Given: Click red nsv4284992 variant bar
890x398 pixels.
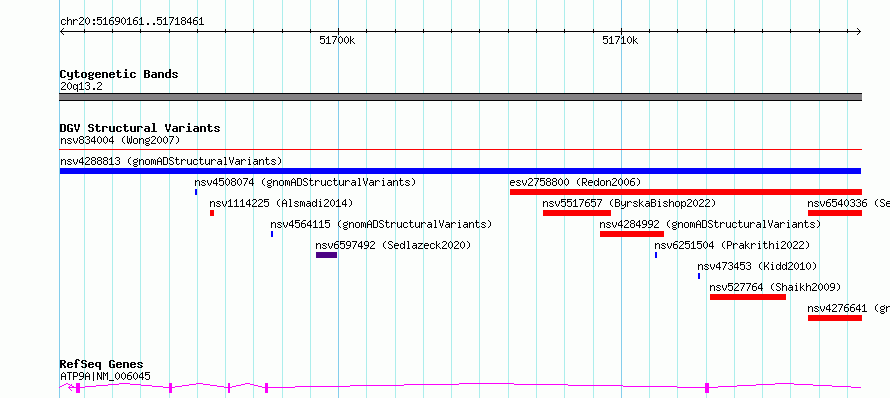Looking at the screenshot, I should (632, 234).
